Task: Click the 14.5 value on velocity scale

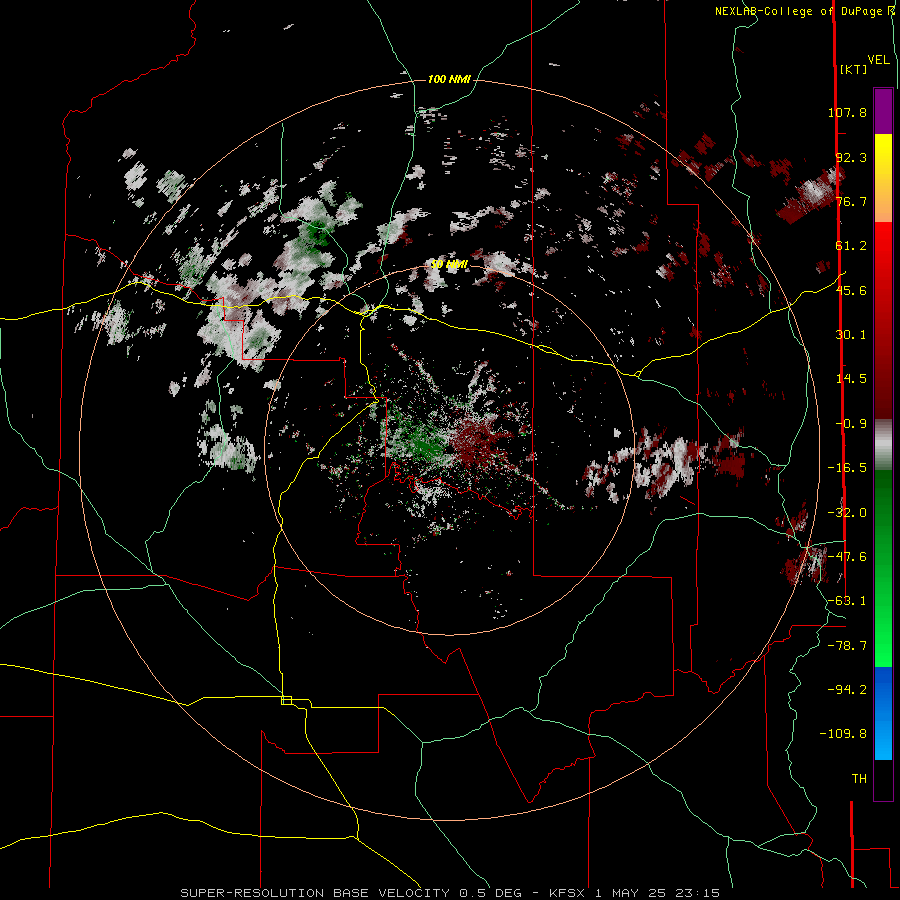Action: coord(851,379)
